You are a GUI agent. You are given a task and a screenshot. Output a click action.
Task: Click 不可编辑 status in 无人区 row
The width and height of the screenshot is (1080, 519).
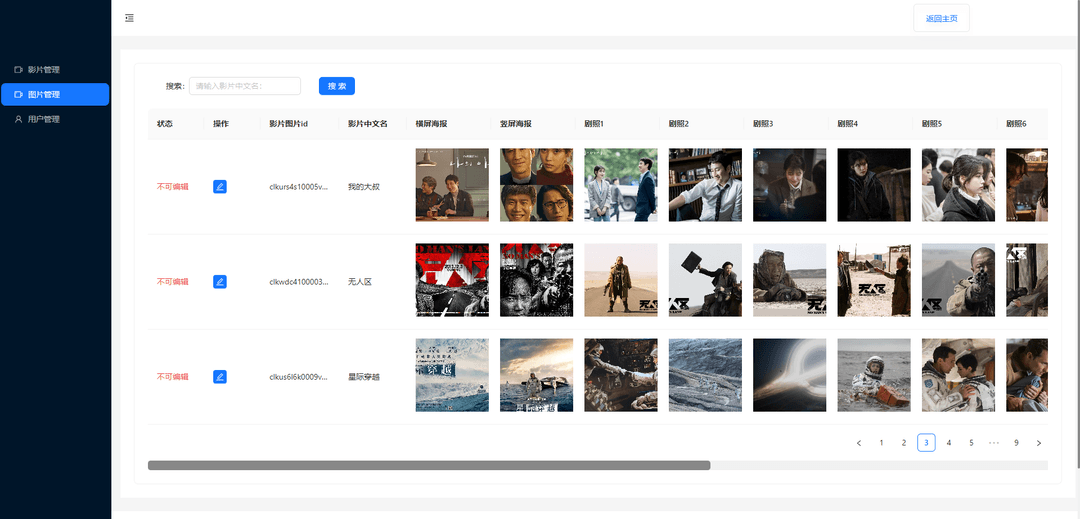tap(172, 282)
